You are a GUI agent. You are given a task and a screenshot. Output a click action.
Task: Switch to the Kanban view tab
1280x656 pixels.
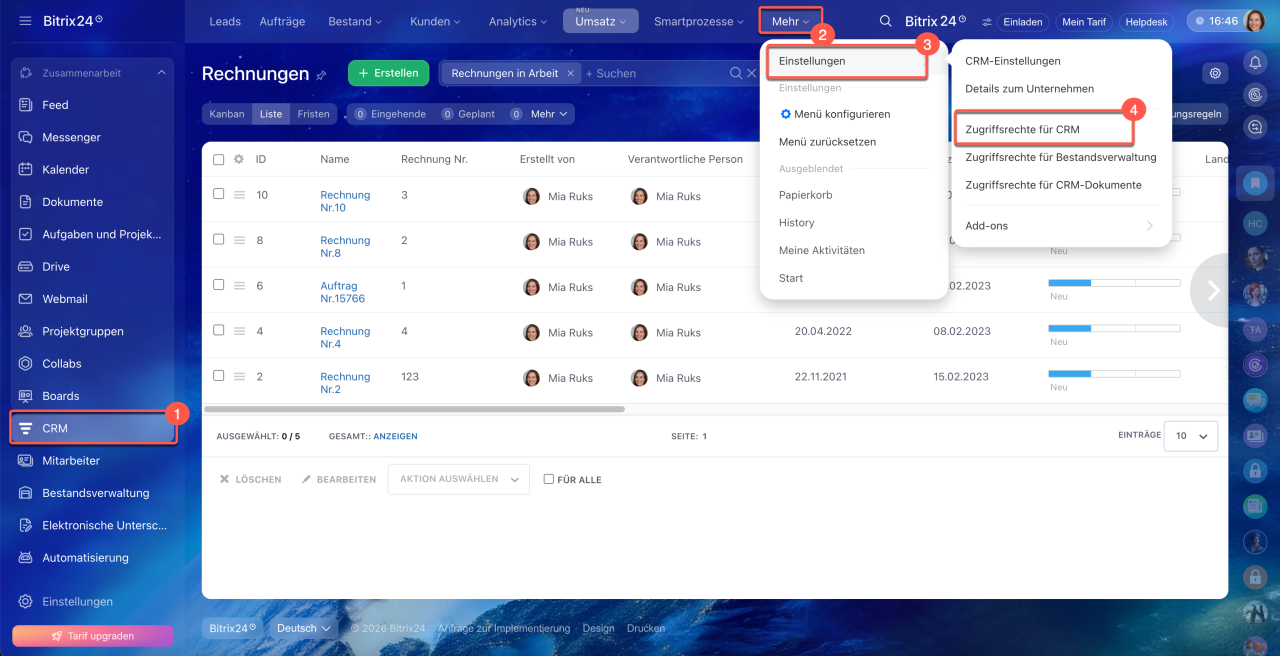pyautogui.click(x=227, y=114)
